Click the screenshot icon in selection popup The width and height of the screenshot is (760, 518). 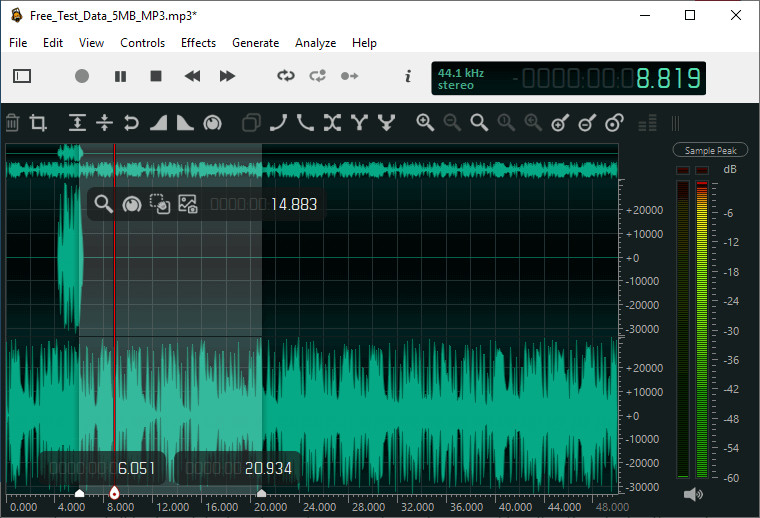click(x=188, y=204)
